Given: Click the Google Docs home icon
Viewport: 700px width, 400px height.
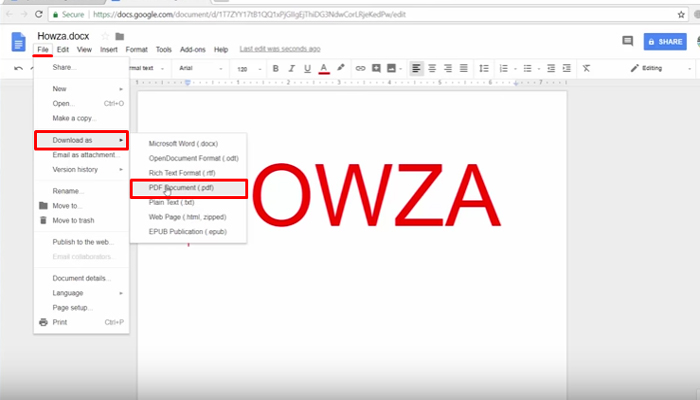Looking at the screenshot, I should pyautogui.click(x=18, y=42).
